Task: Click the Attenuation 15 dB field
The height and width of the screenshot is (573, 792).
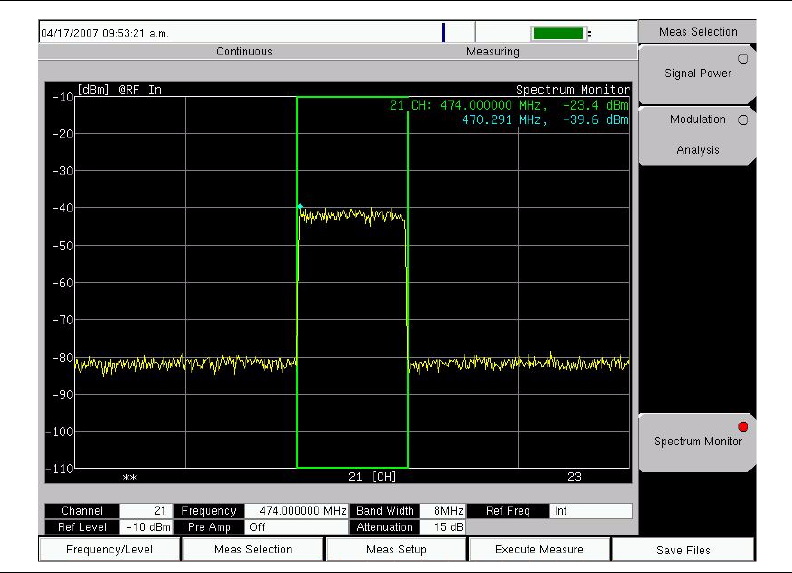Action: pyautogui.click(x=441, y=527)
